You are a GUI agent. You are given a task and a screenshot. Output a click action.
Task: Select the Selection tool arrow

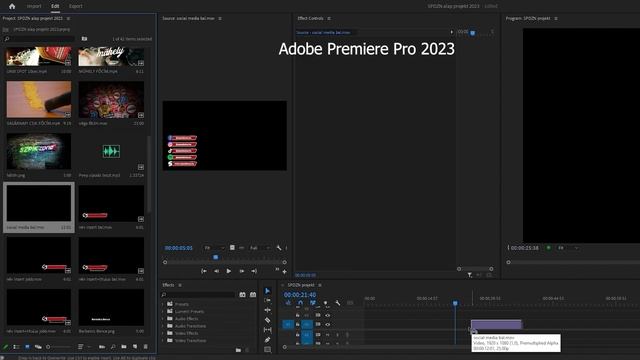tap(267, 291)
